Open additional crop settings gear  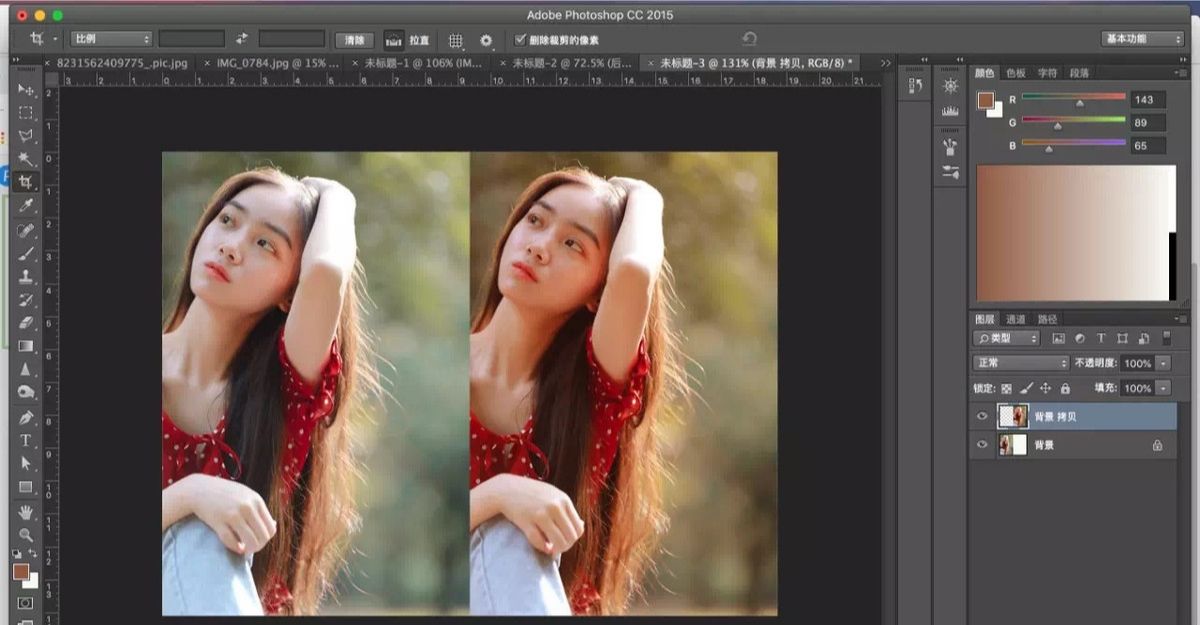486,40
